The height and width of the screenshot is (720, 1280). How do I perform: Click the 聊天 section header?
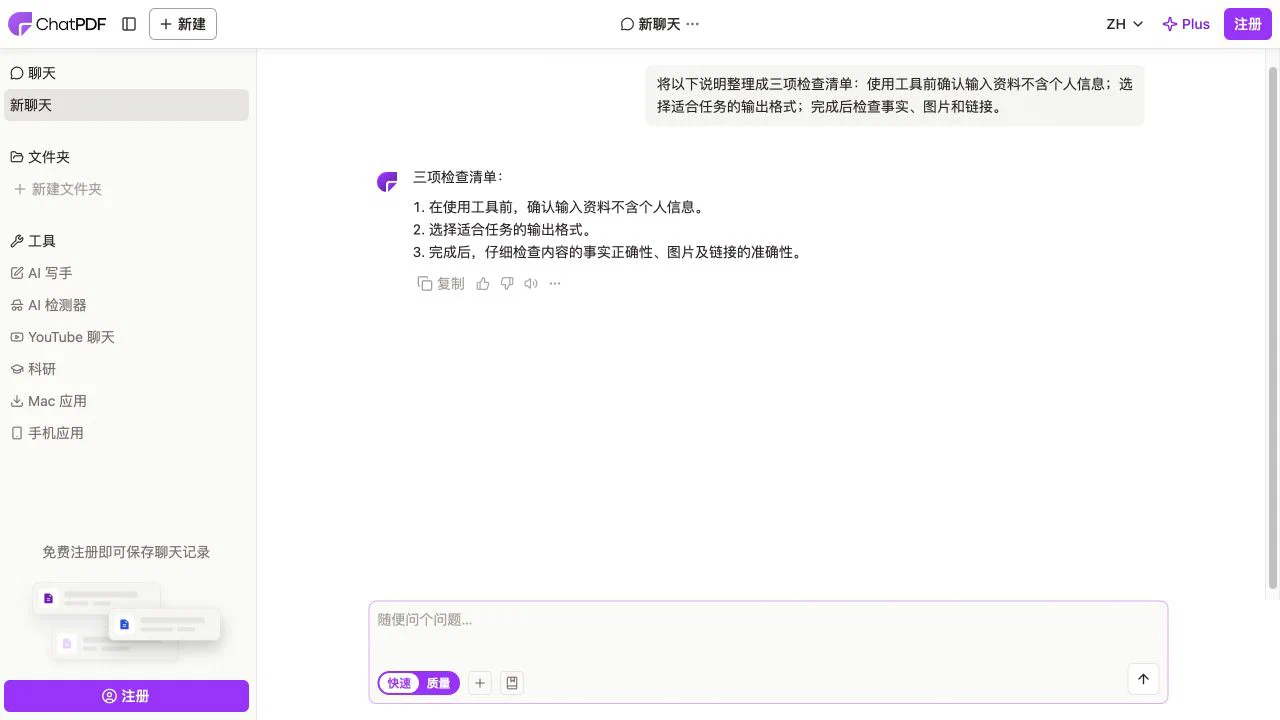(x=33, y=73)
